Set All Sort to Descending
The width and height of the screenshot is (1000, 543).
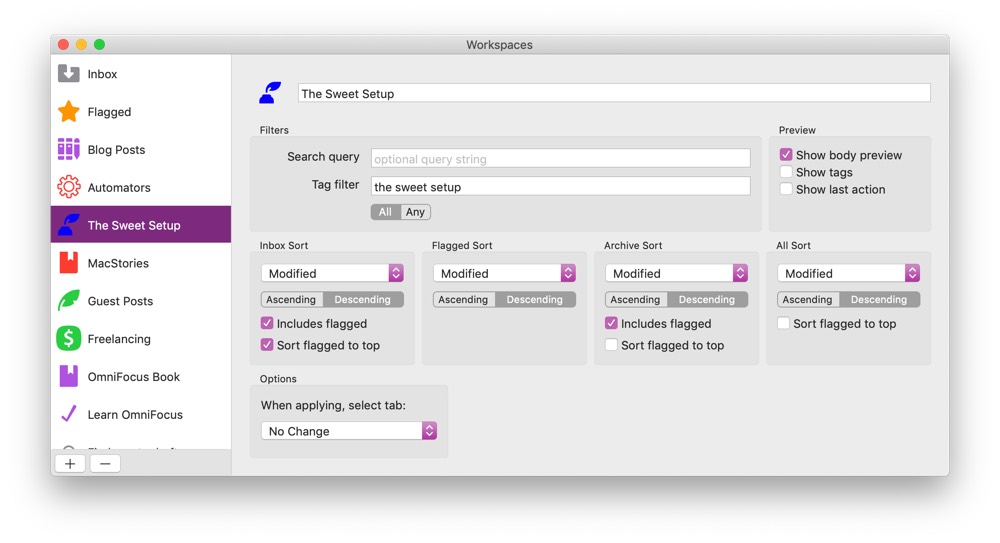coord(879,299)
